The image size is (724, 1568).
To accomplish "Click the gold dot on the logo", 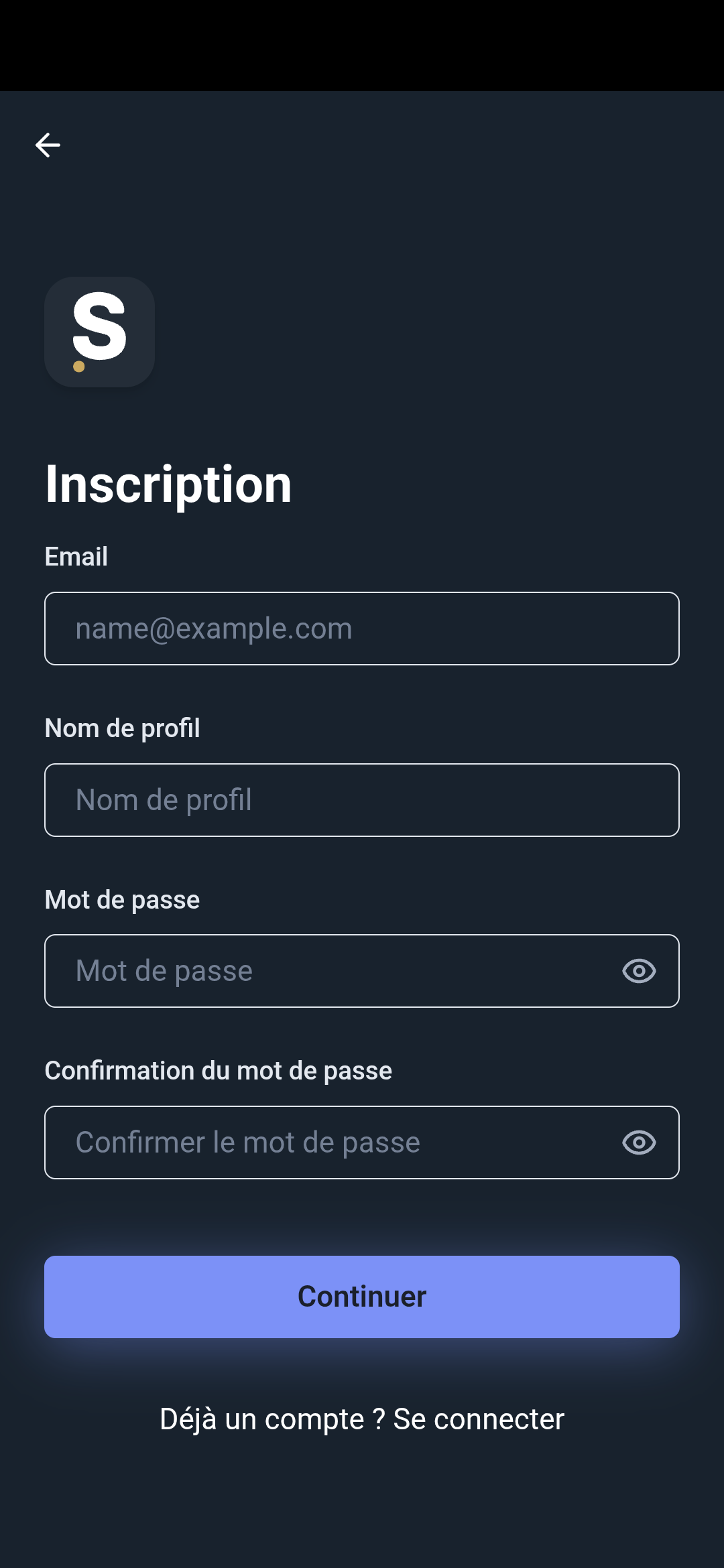I will coord(79,367).
